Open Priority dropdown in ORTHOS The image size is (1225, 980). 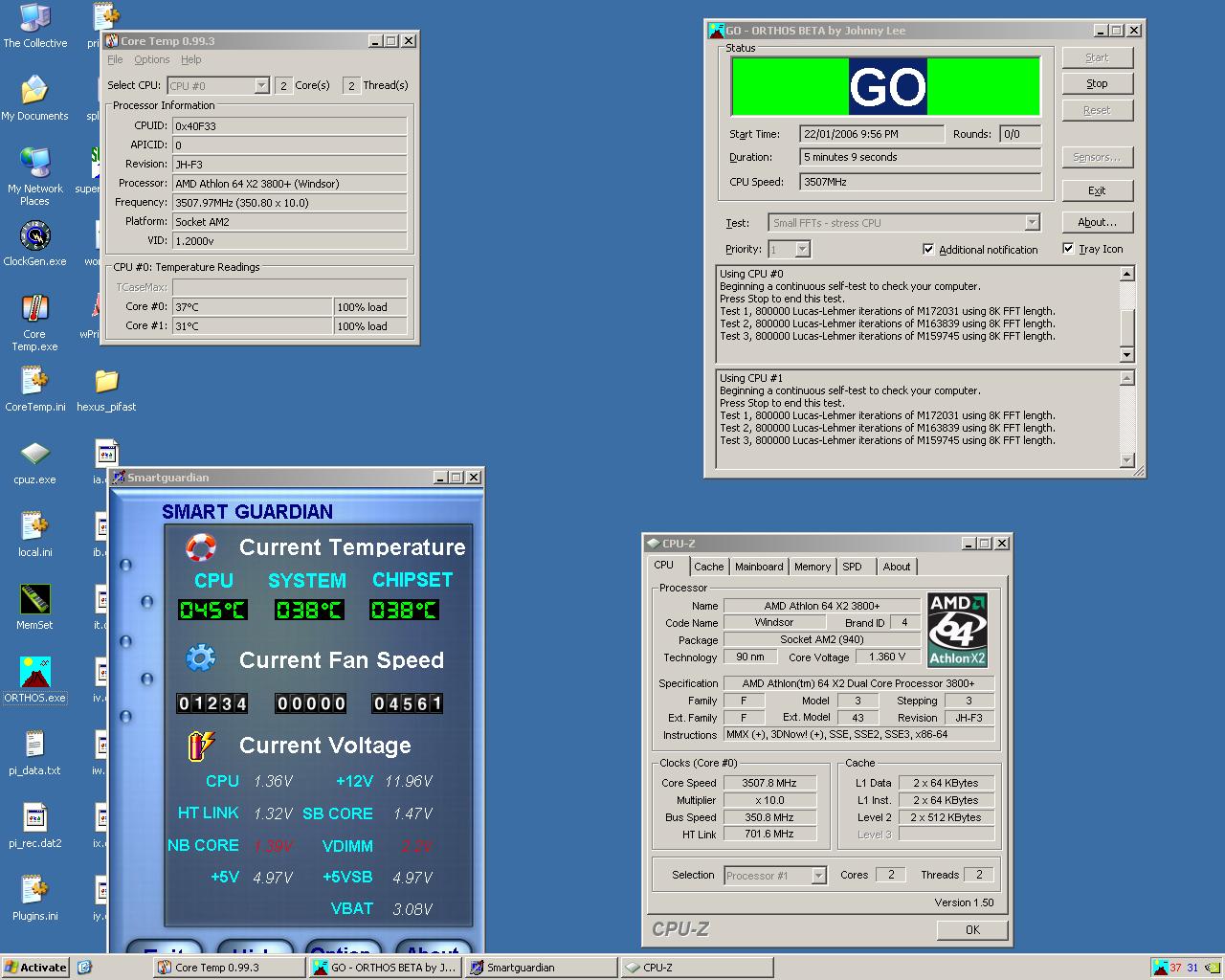[802, 249]
